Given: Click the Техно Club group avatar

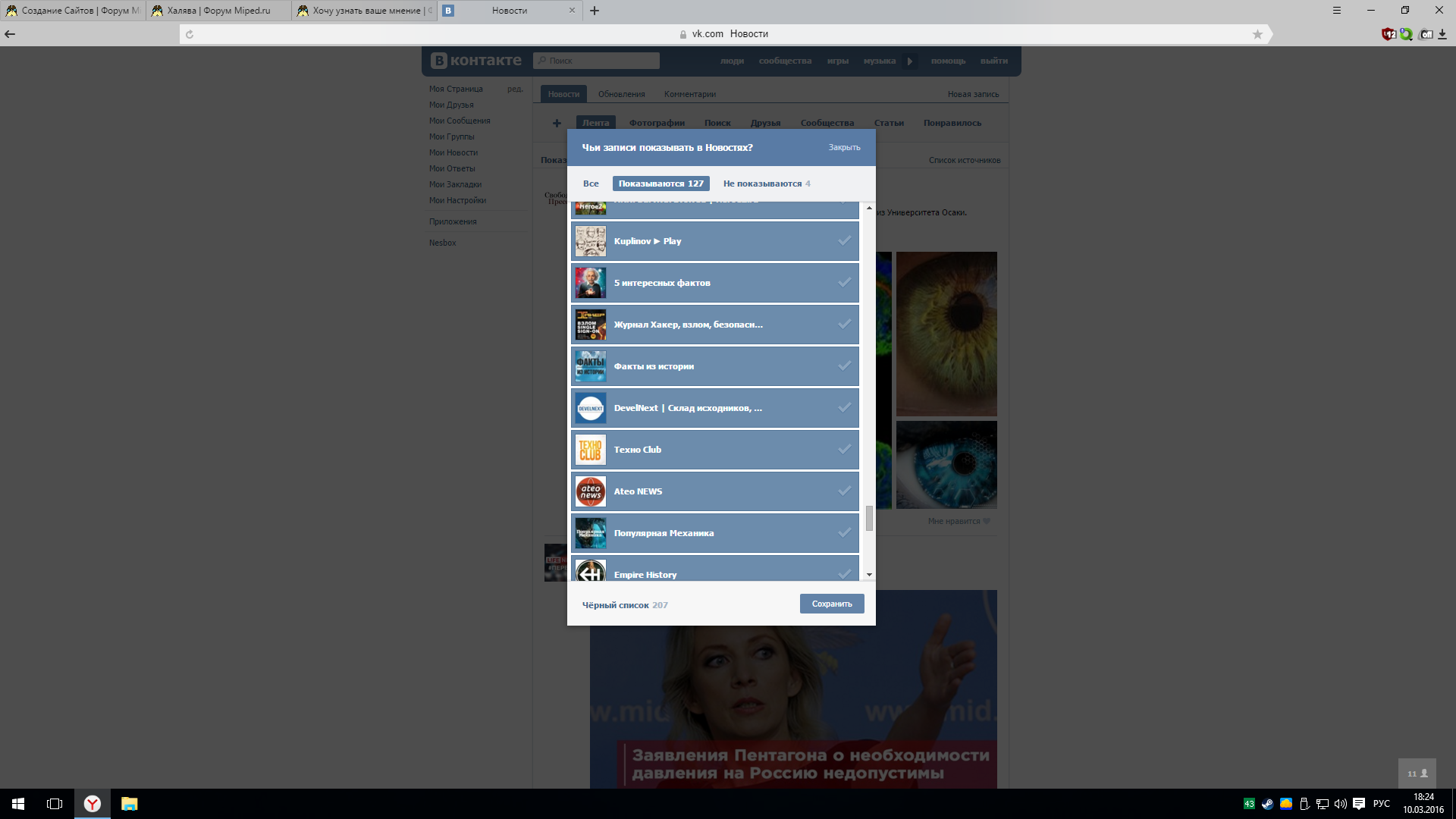Looking at the screenshot, I should pyautogui.click(x=590, y=450).
